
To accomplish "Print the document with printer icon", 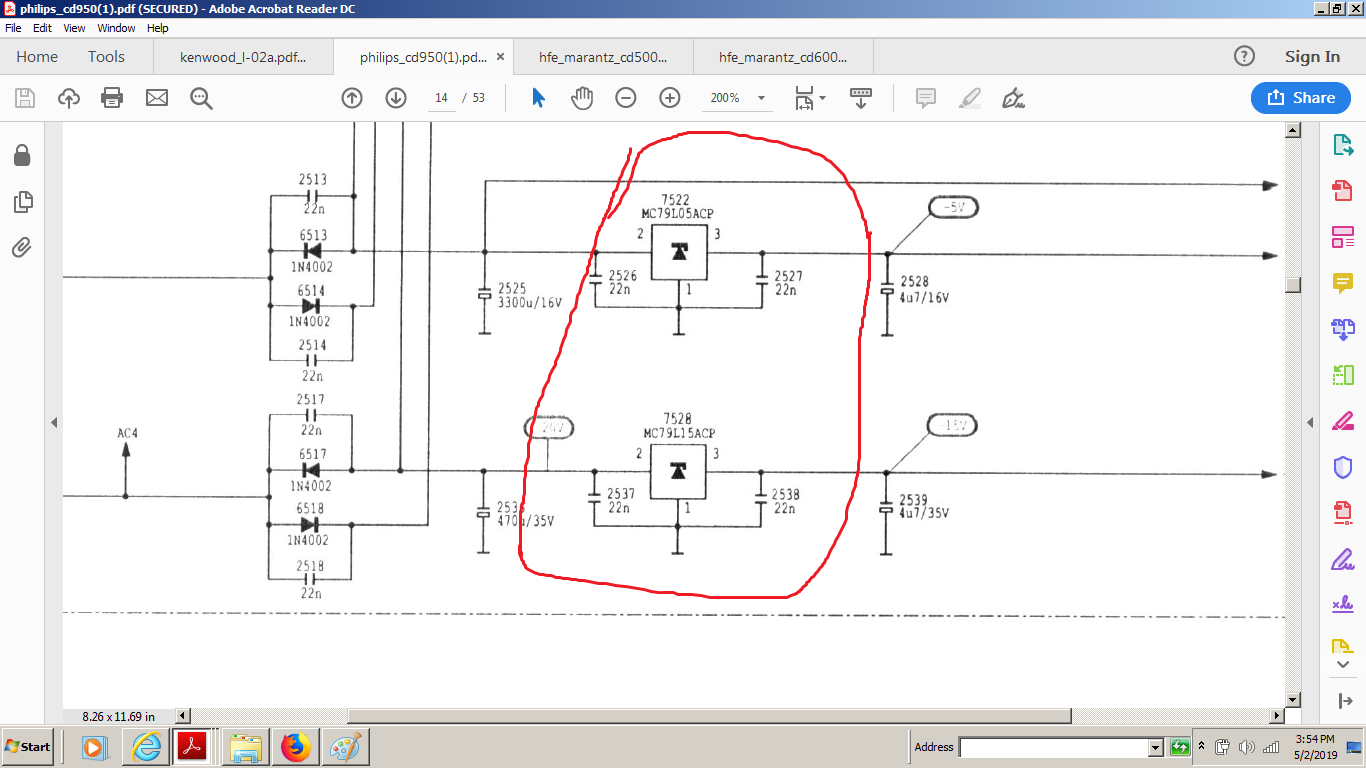I will [112, 98].
